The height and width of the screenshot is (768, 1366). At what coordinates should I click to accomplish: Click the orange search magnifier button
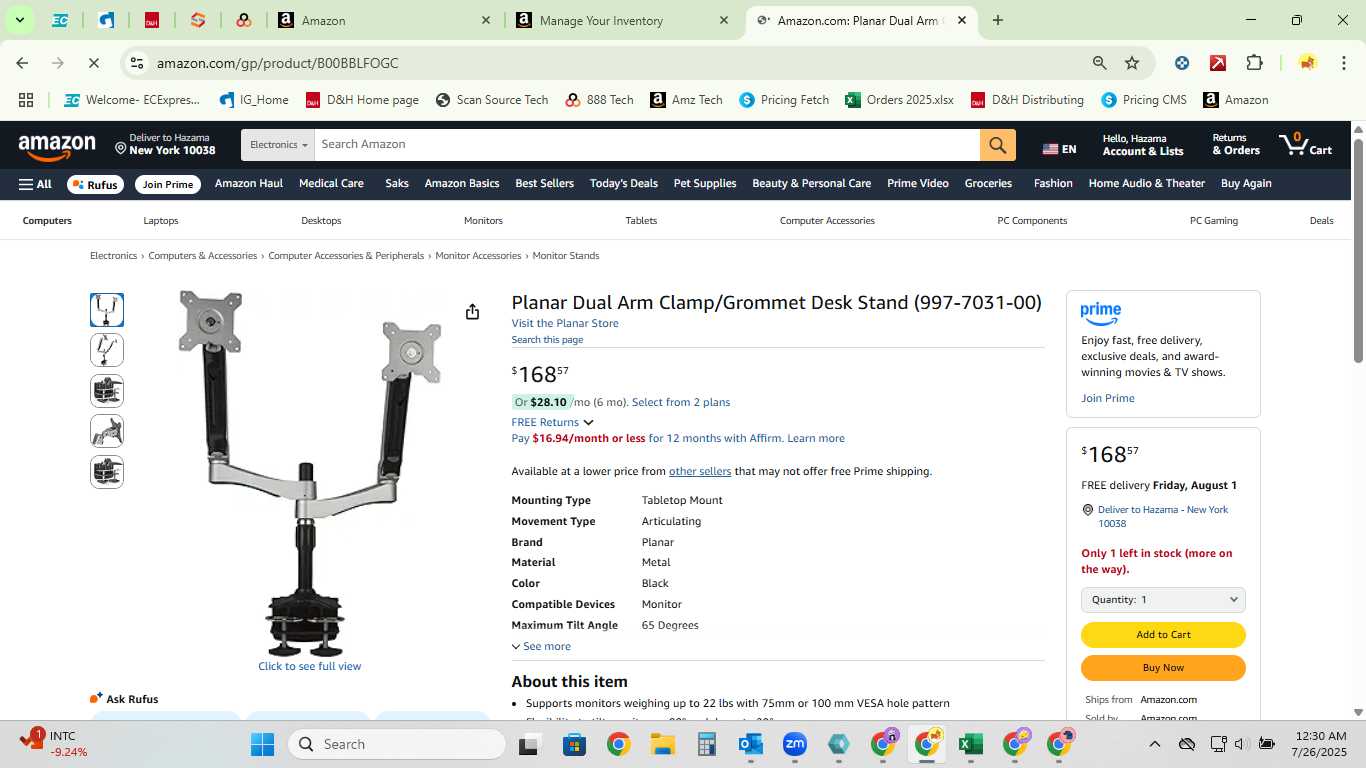click(997, 145)
